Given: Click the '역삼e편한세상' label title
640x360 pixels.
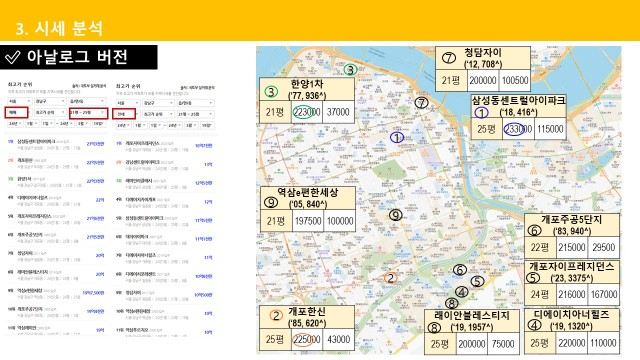Looking at the screenshot, I should point(308,192).
